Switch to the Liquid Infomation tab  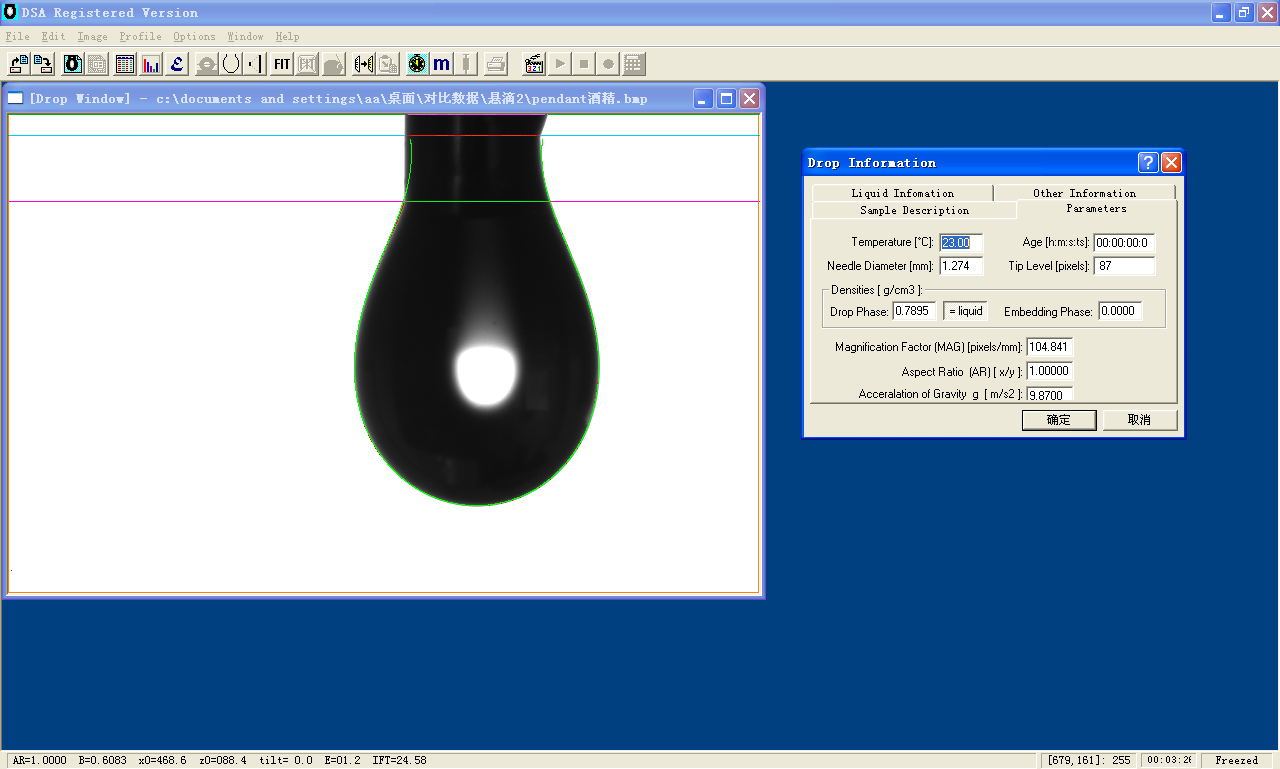pos(902,193)
